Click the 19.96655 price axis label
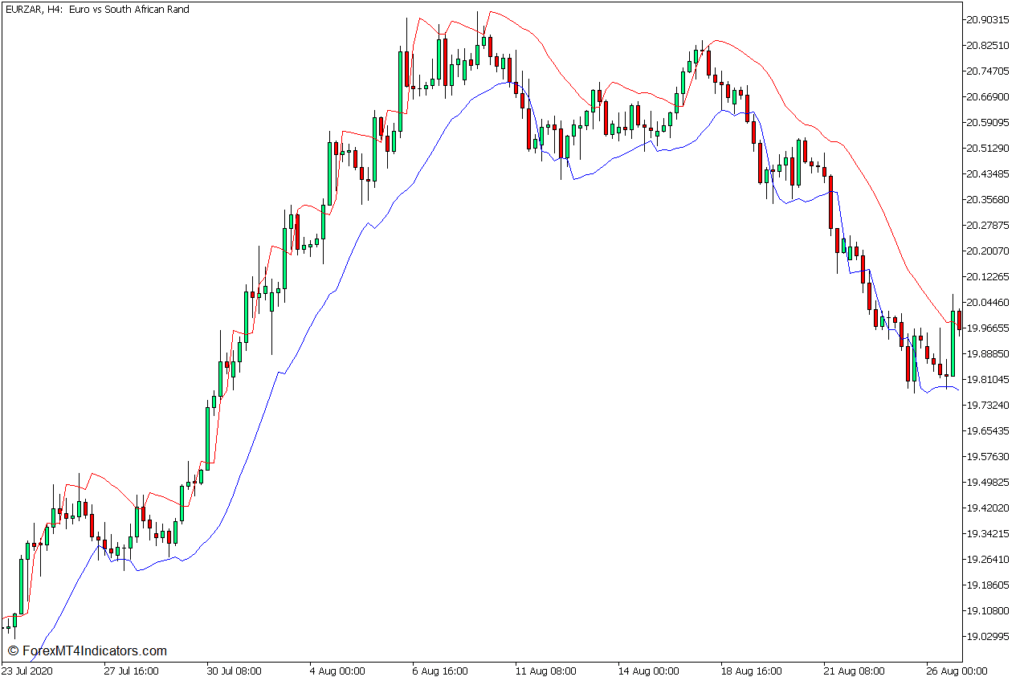Viewport: 1024px width, 681px height. (x=991, y=328)
